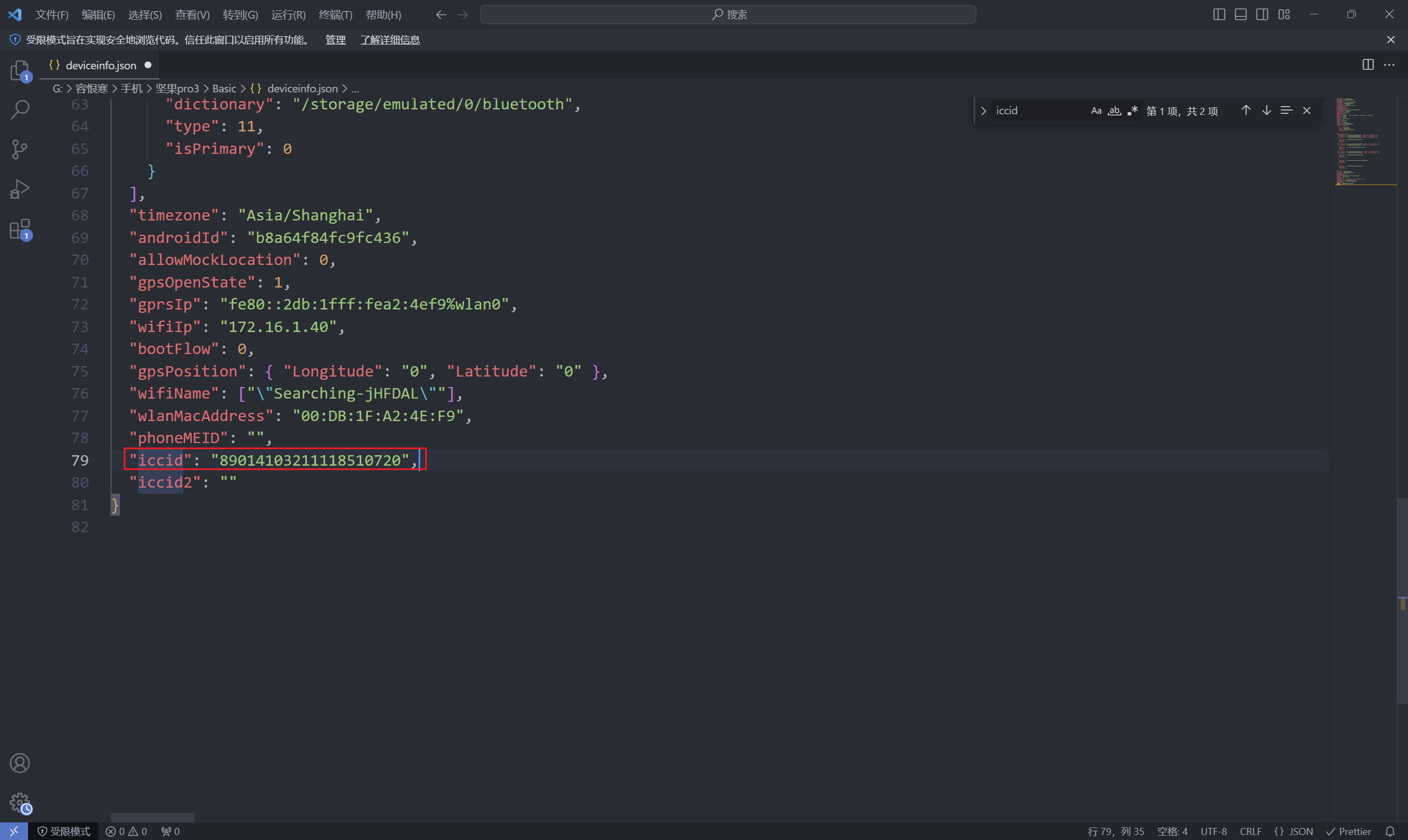The height and width of the screenshot is (840, 1408).
Task: Open the Manage gear icon
Action: click(x=20, y=802)
